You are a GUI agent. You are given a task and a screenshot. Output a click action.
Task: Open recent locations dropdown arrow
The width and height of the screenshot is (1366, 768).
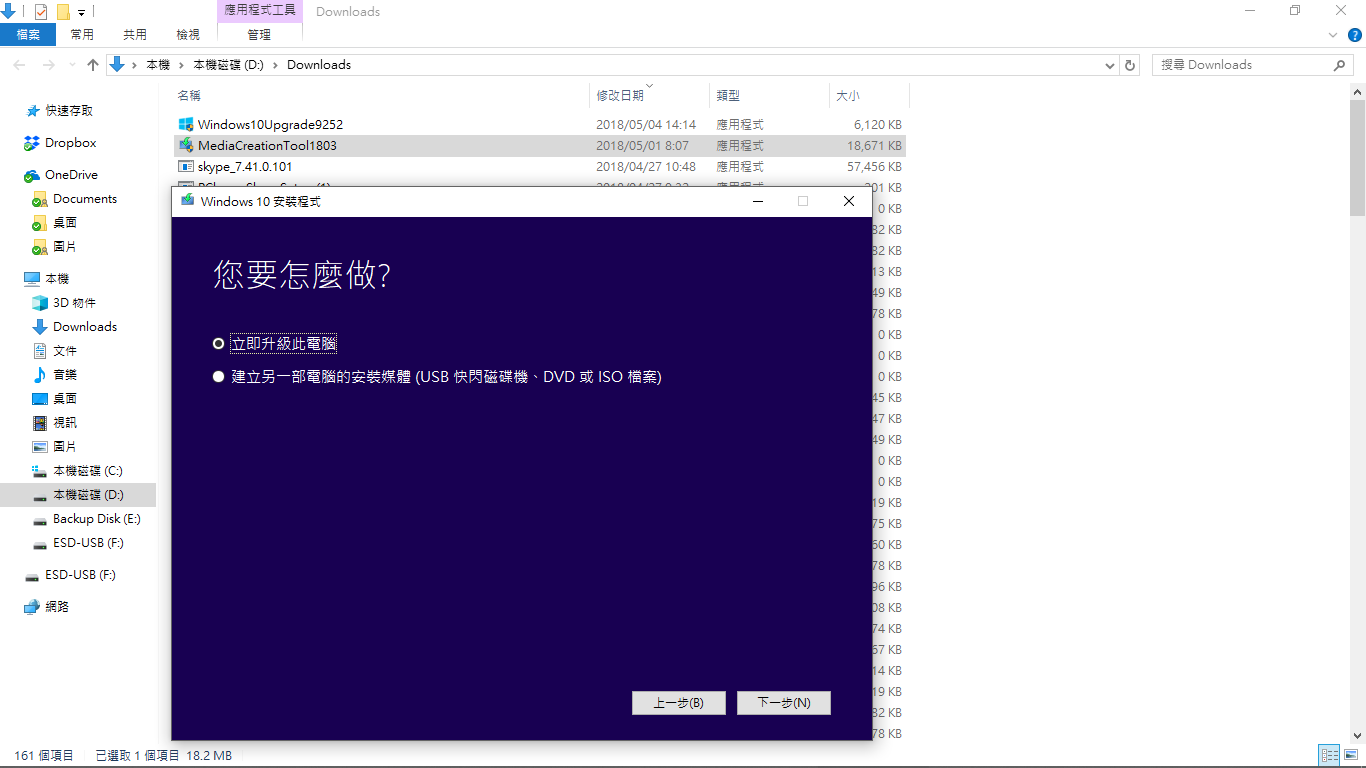tap(71, 65)
